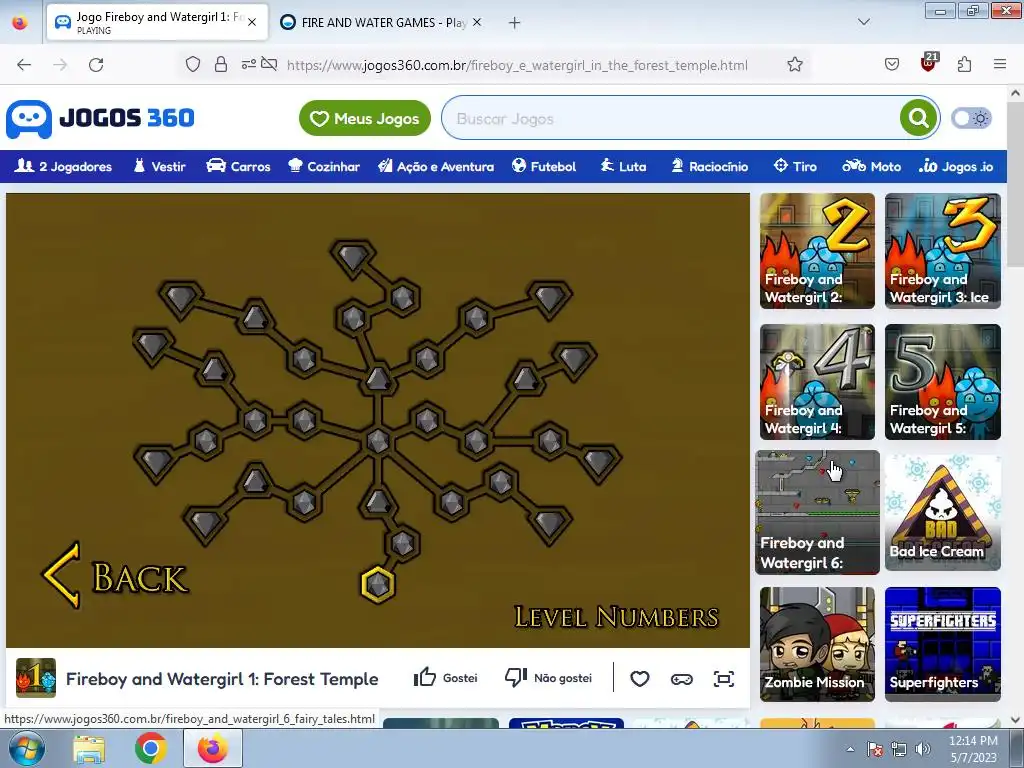Click the Back arrow in game

[x=116, y=576]
